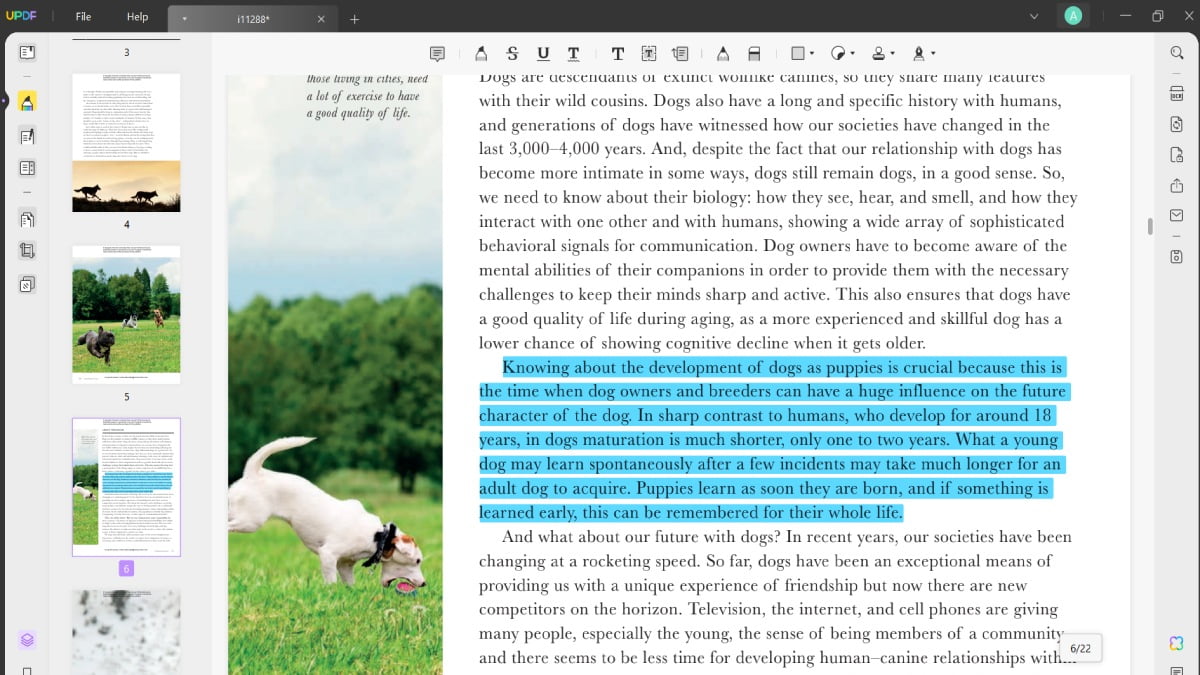Switch to Comment mode highlighter in sidebar
This screenshot has width=1200, height=675.
coord(27,102)
